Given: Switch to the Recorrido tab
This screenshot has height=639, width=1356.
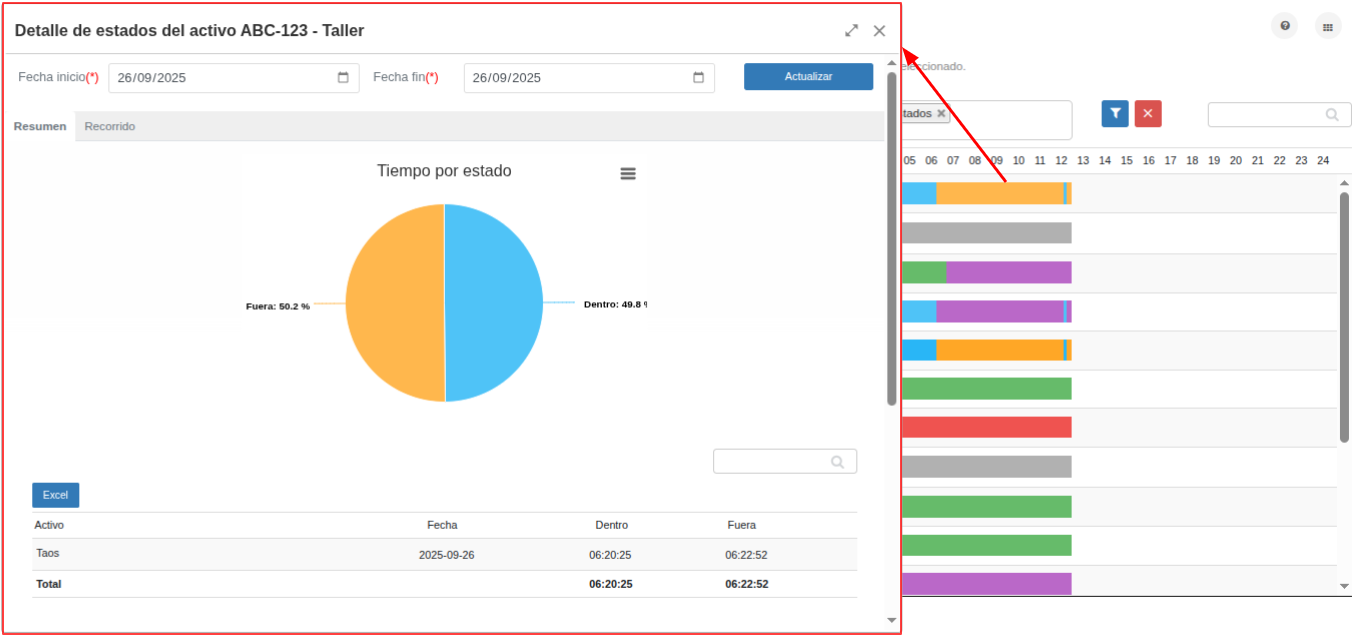Looking at the screenshot, I should tap(110, 127).
